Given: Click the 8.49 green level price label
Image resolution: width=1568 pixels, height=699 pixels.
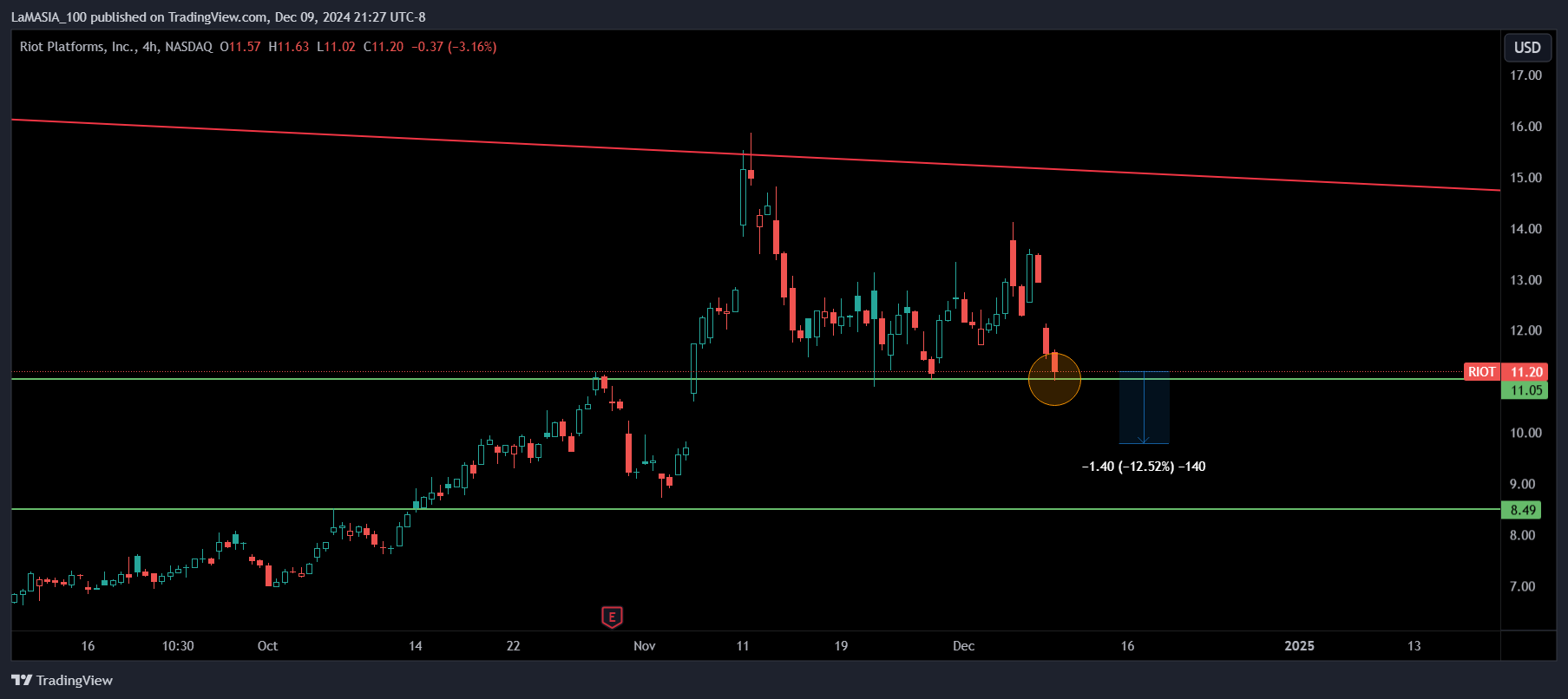Looking at the screenshot, I should click(1523, 510).
